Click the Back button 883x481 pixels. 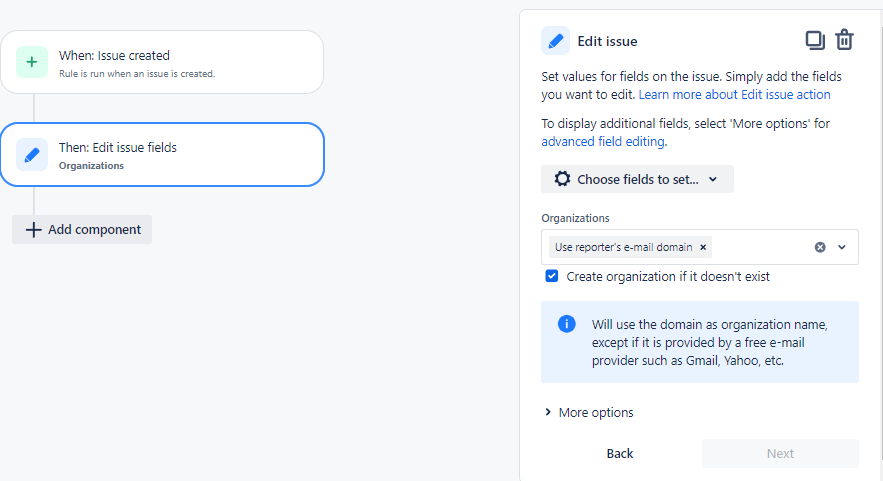(620, 453)
